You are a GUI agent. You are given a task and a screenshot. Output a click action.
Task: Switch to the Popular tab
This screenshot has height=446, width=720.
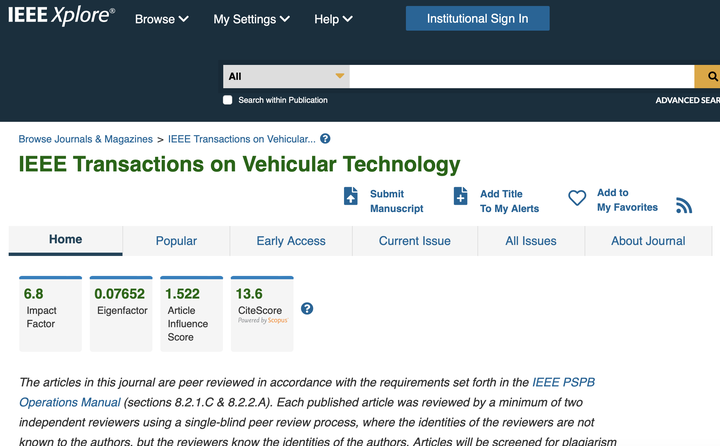[x=176, y=241]
